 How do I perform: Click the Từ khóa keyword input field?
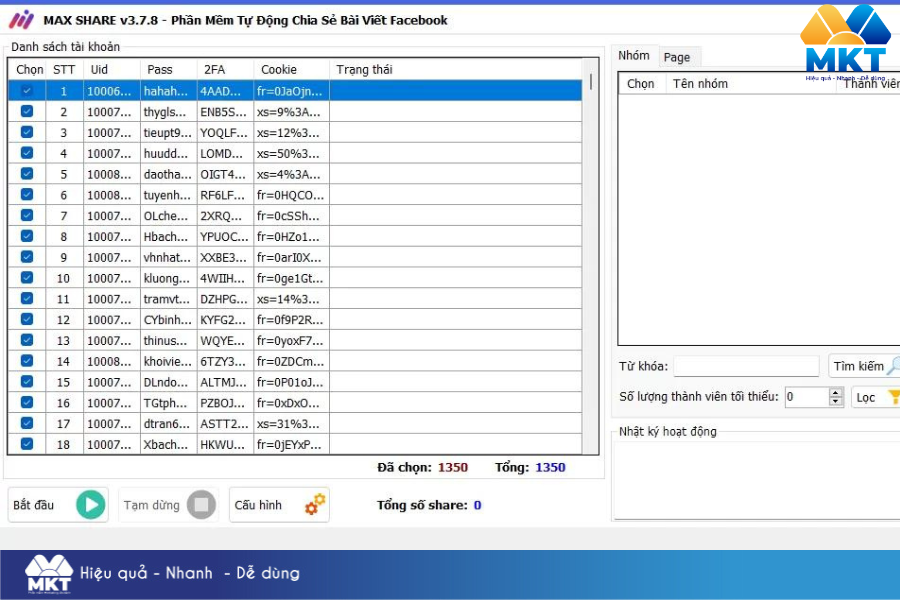(x=745, y=367)
